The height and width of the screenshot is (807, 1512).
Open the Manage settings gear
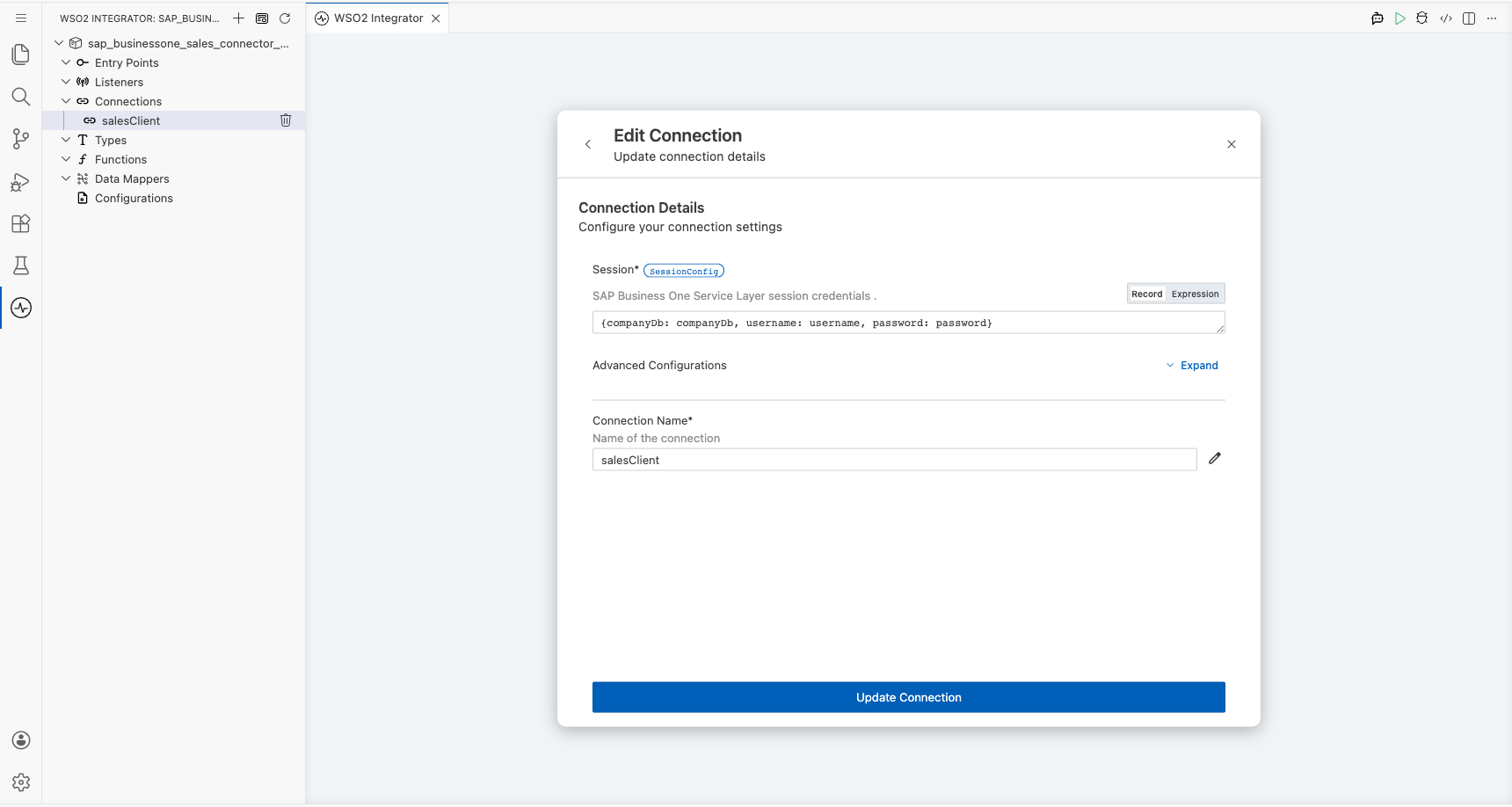pos(21,782)
